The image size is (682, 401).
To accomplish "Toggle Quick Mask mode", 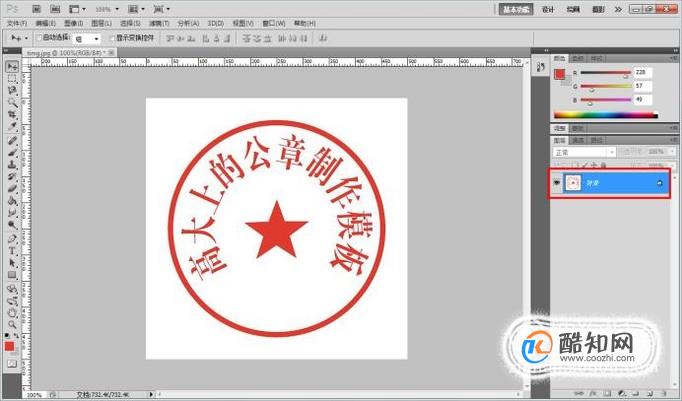I will [x=12, y=364].
